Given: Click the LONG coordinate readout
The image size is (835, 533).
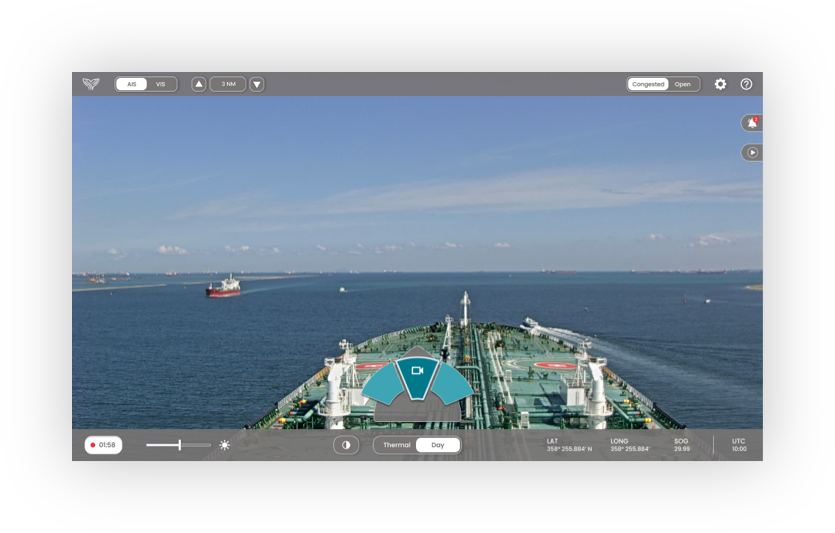Looking at the screenshot, I should 629,445.
